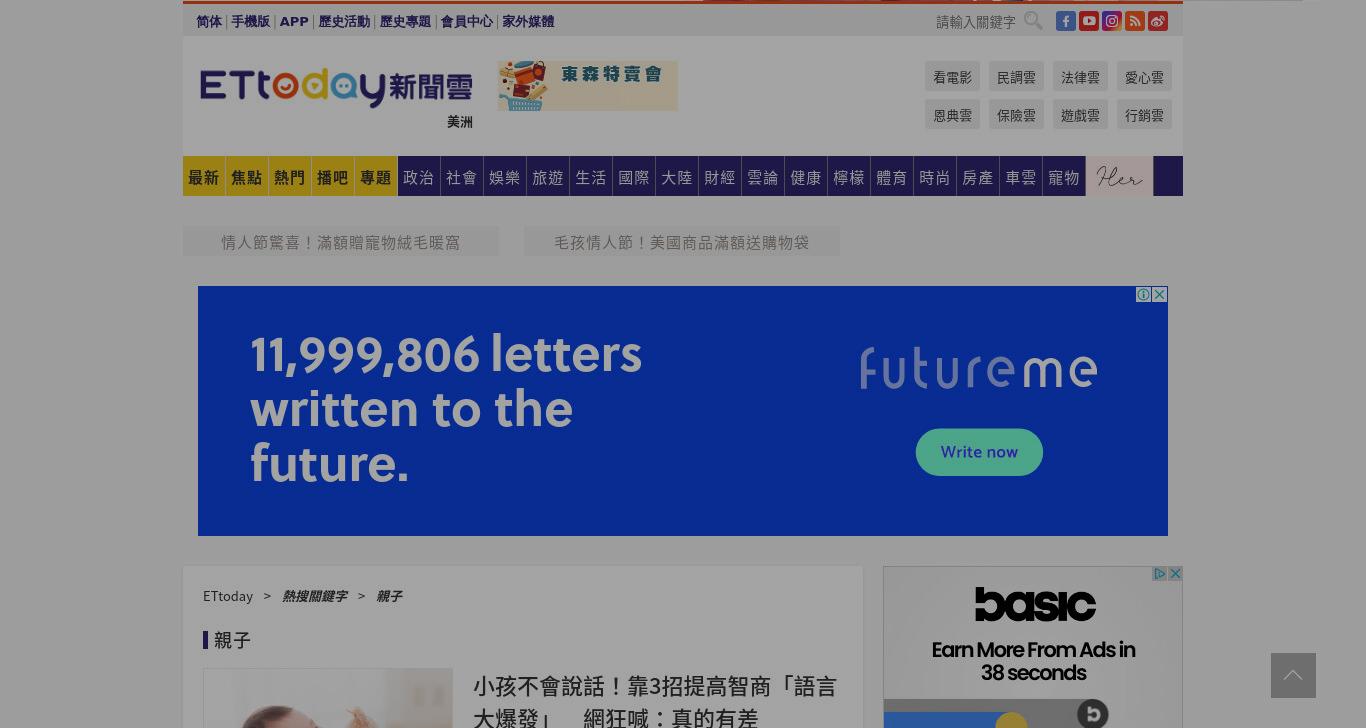
Task: Open the Her section in navigation bar
Action: point(1119,176)
